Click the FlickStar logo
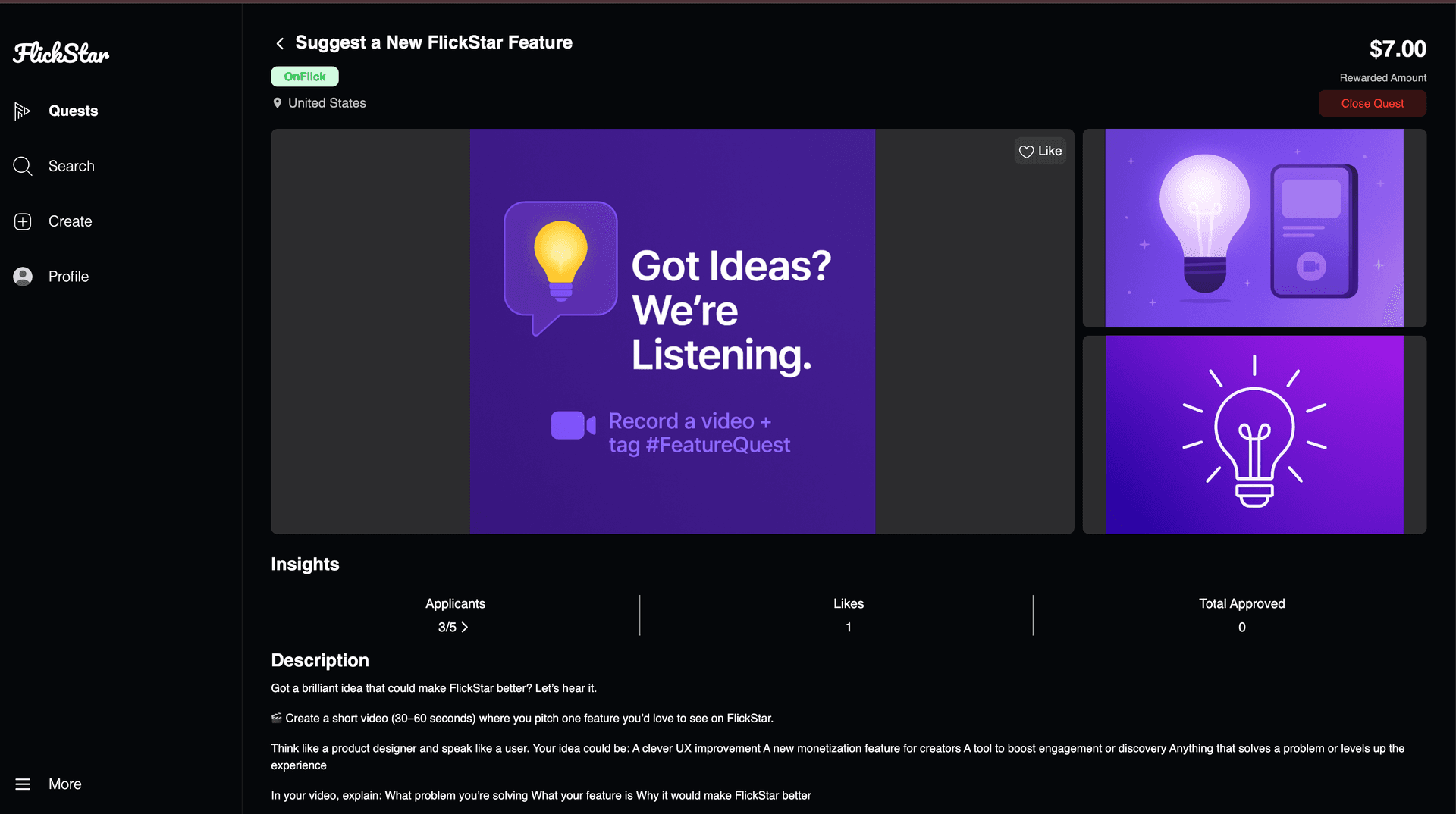The width and height of the screenshot is (1456, 814). click(61, 53)
